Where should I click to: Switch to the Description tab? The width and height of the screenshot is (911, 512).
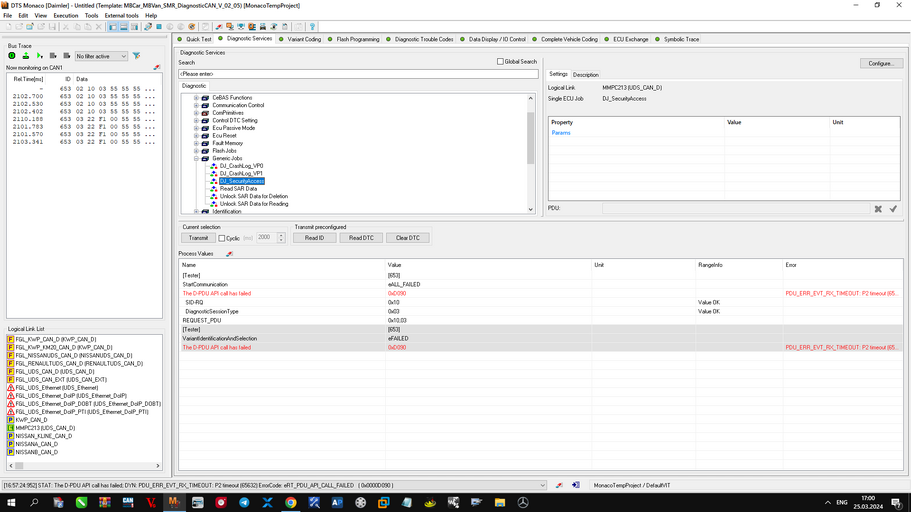point(586,75)
